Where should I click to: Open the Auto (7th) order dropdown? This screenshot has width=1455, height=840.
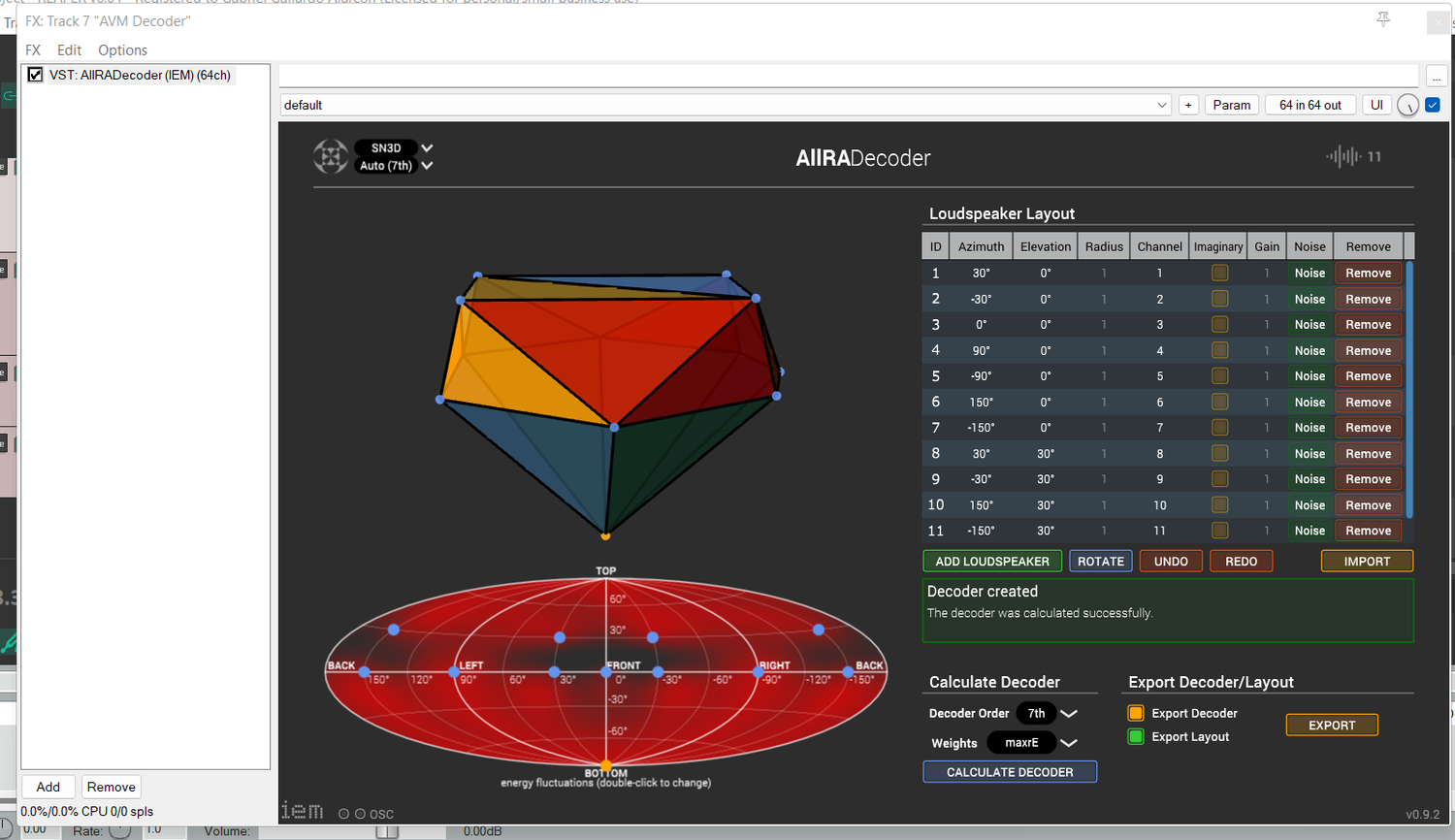[x=394, y=166]
